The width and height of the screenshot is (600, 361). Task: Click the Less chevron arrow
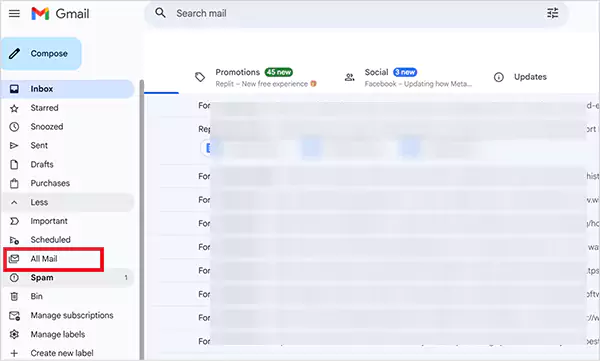tap(14, 203)
